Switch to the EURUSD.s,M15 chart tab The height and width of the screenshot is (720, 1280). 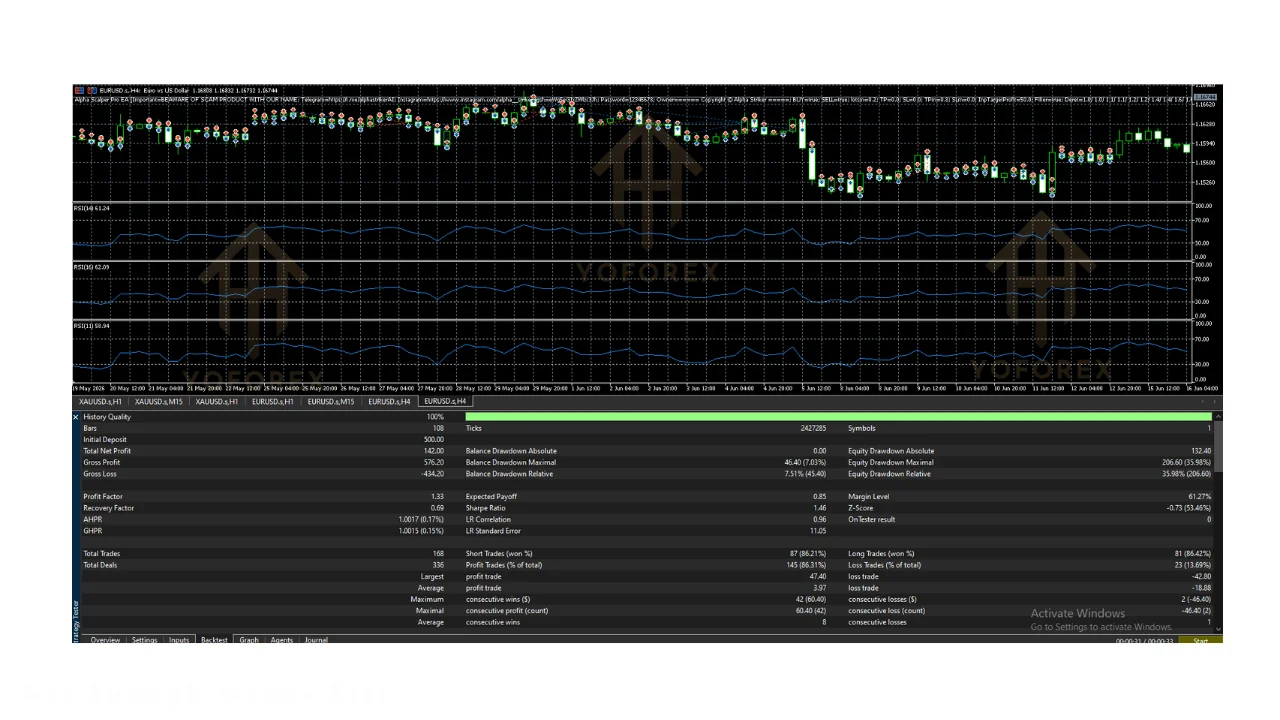(x=330, y=401)
